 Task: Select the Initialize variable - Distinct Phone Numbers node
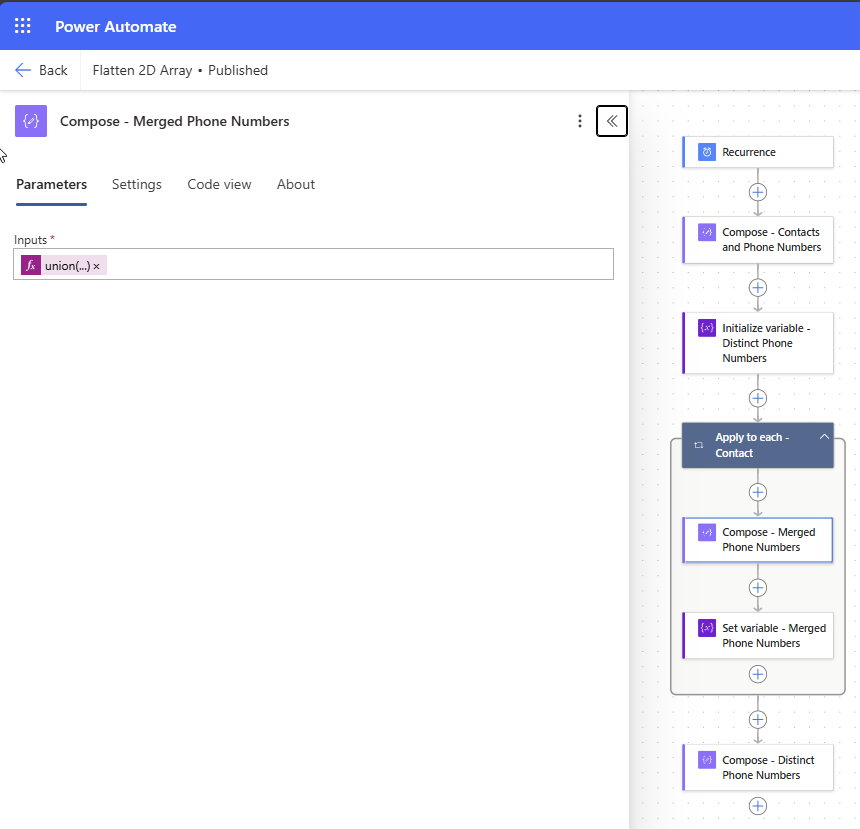pos(757,343)
